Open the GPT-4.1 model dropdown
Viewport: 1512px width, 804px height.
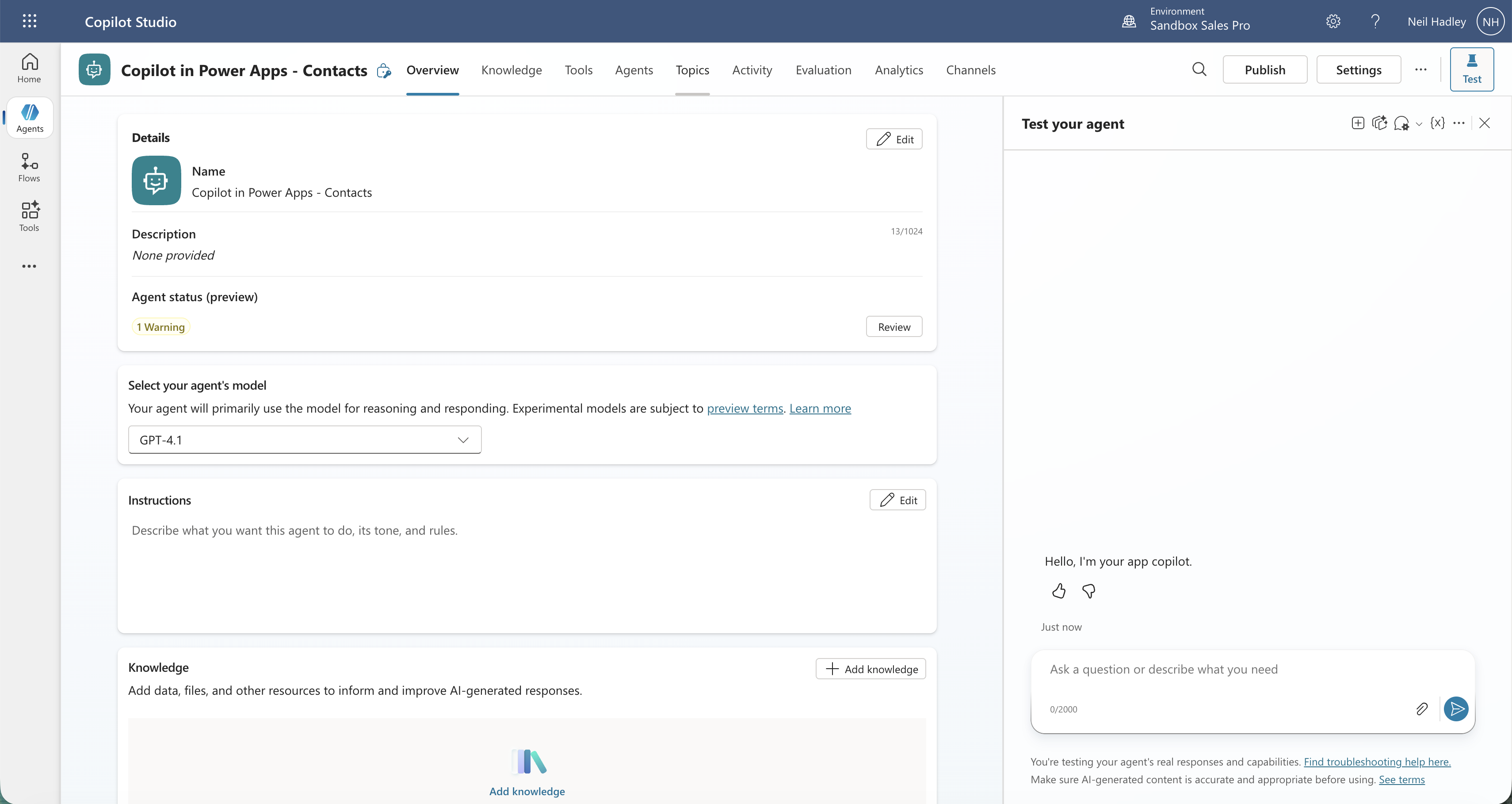(305, 440)
